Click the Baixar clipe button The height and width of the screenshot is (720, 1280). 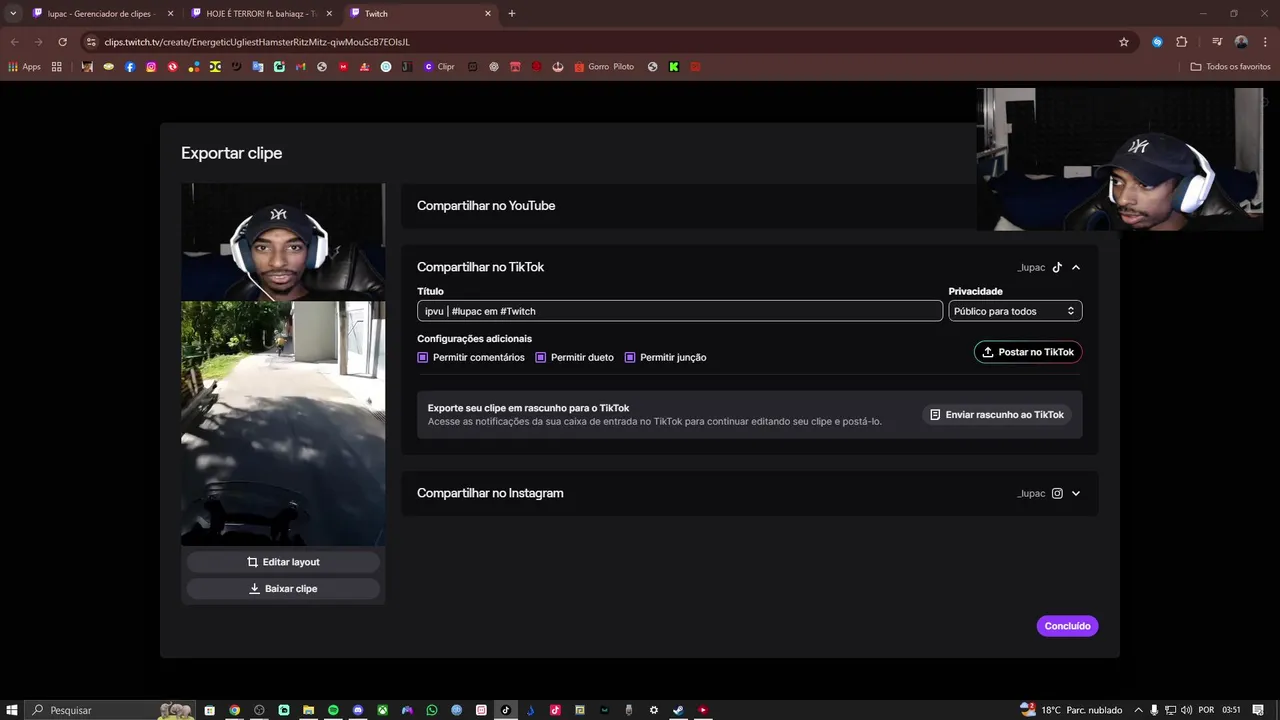[x=283, y=589]
